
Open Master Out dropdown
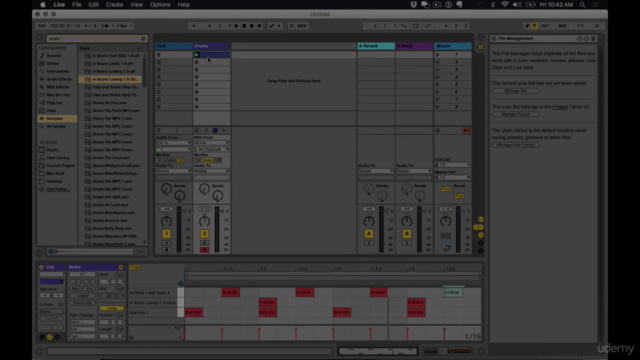click(453, 178)
